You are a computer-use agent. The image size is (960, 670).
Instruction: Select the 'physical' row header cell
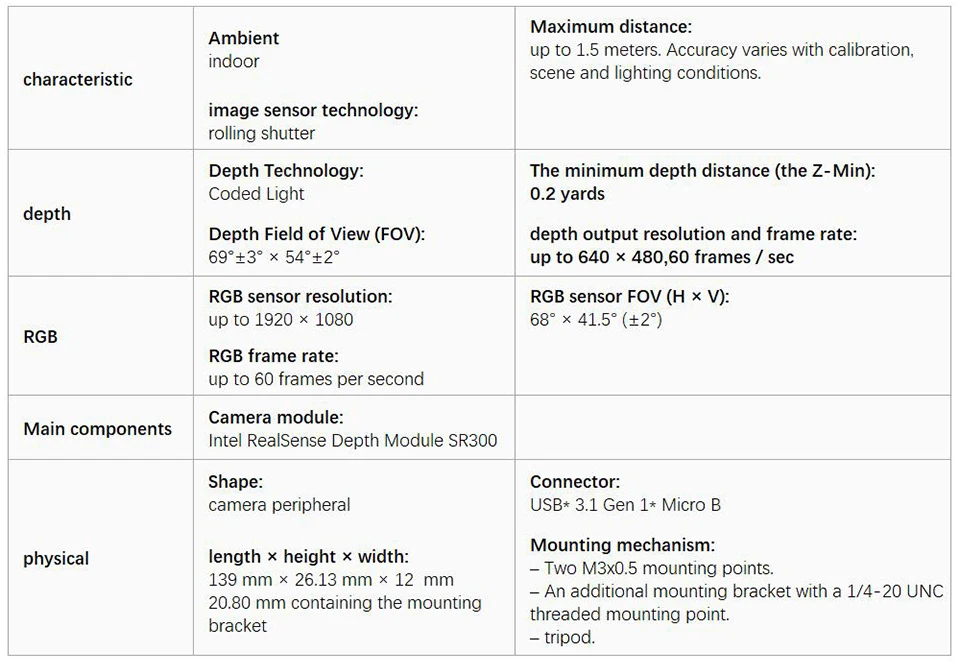click(x=56, y=558)
